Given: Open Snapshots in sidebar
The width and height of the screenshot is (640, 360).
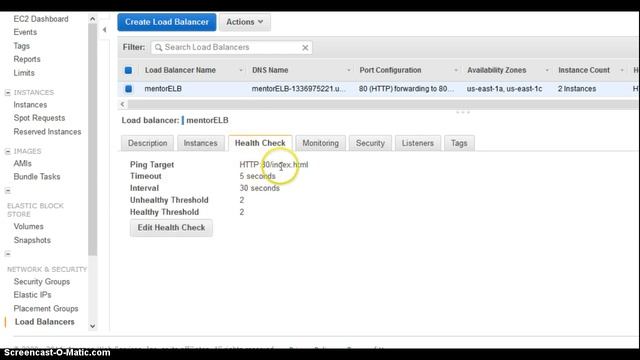Looking at the screenshot, I should click(32, 240).
